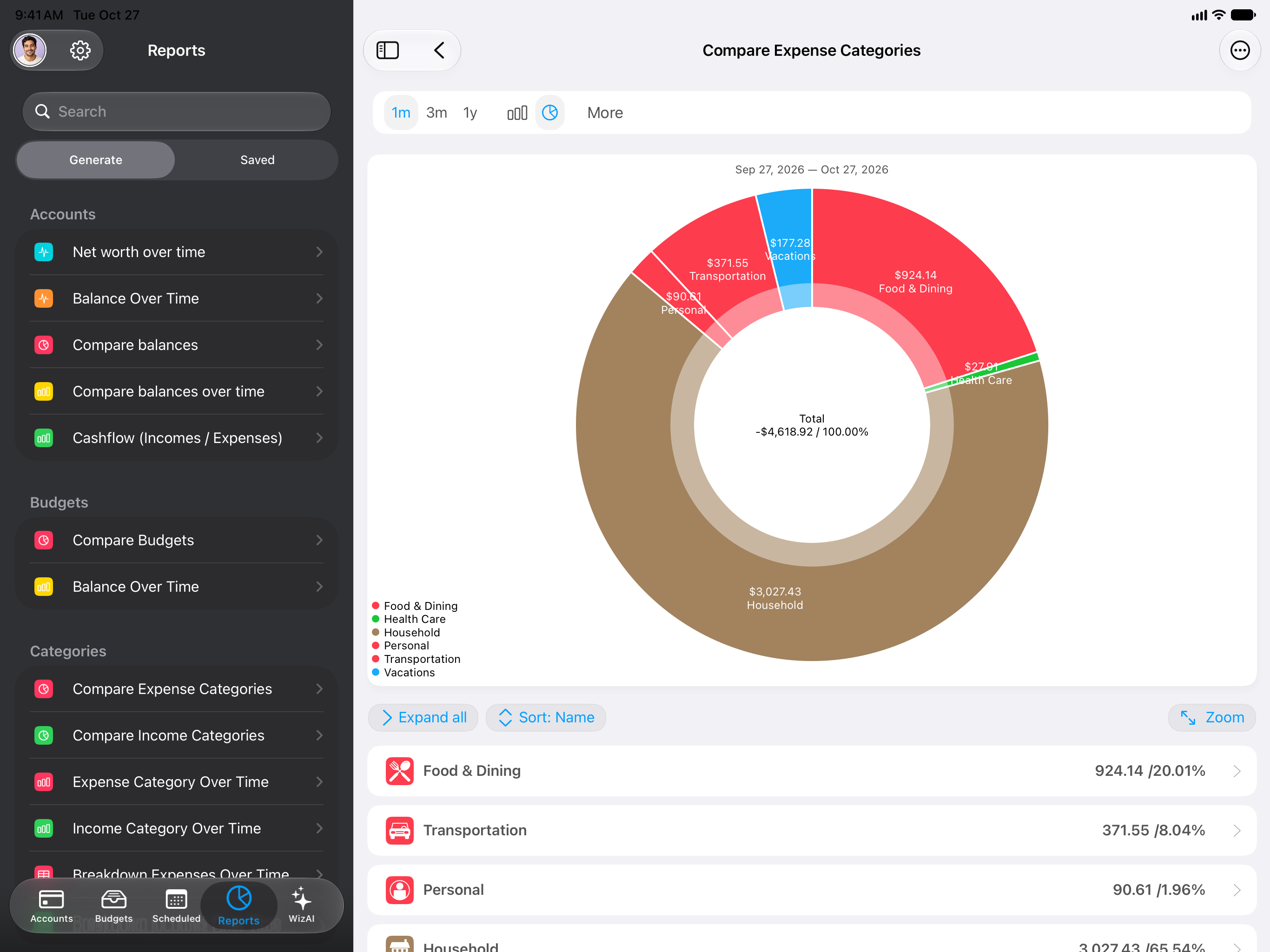1270x952 pixels.
Task: Click the orange Balance Over Time icon under Accounts
Action: point(44,298)
